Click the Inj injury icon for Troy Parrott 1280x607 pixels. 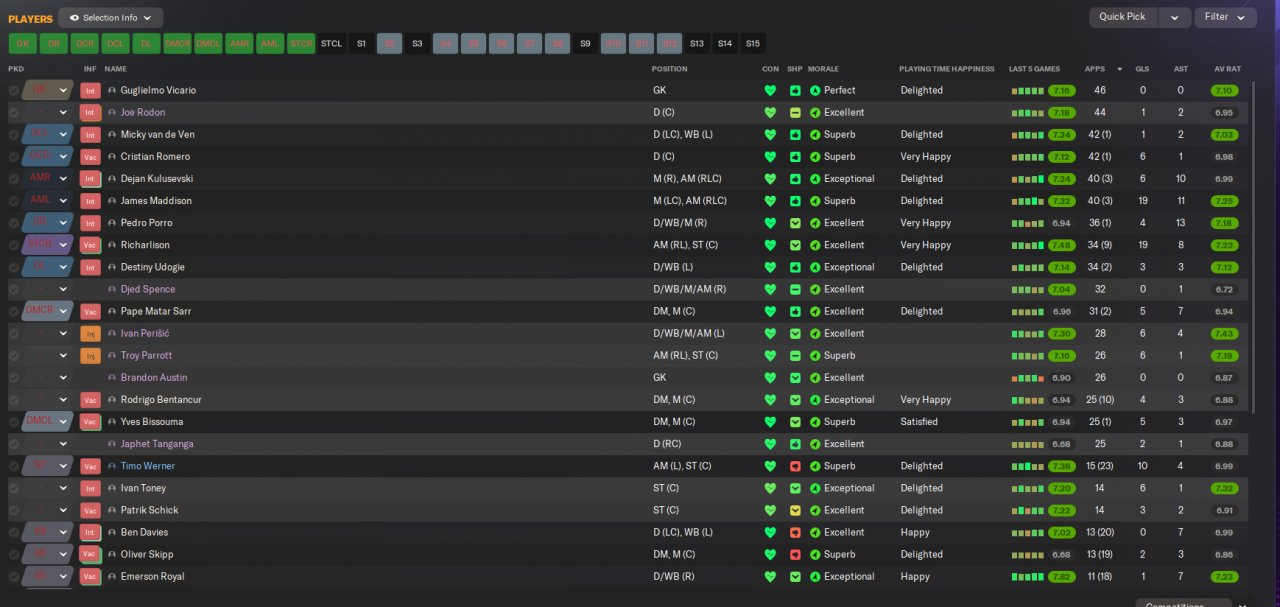(x=90, y=355)
